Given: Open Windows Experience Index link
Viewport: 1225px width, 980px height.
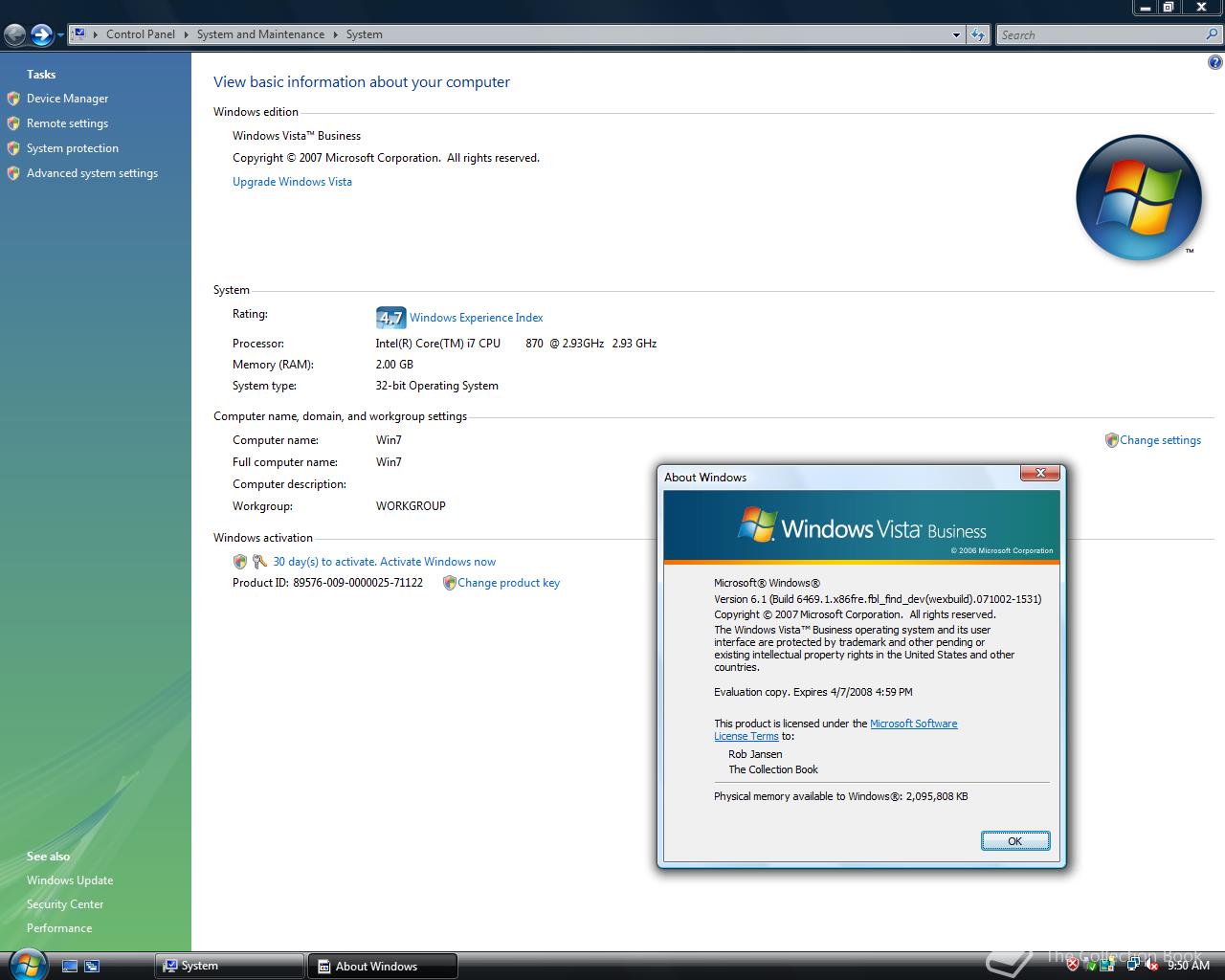Looking at the screenshot, I should (476, 318).
